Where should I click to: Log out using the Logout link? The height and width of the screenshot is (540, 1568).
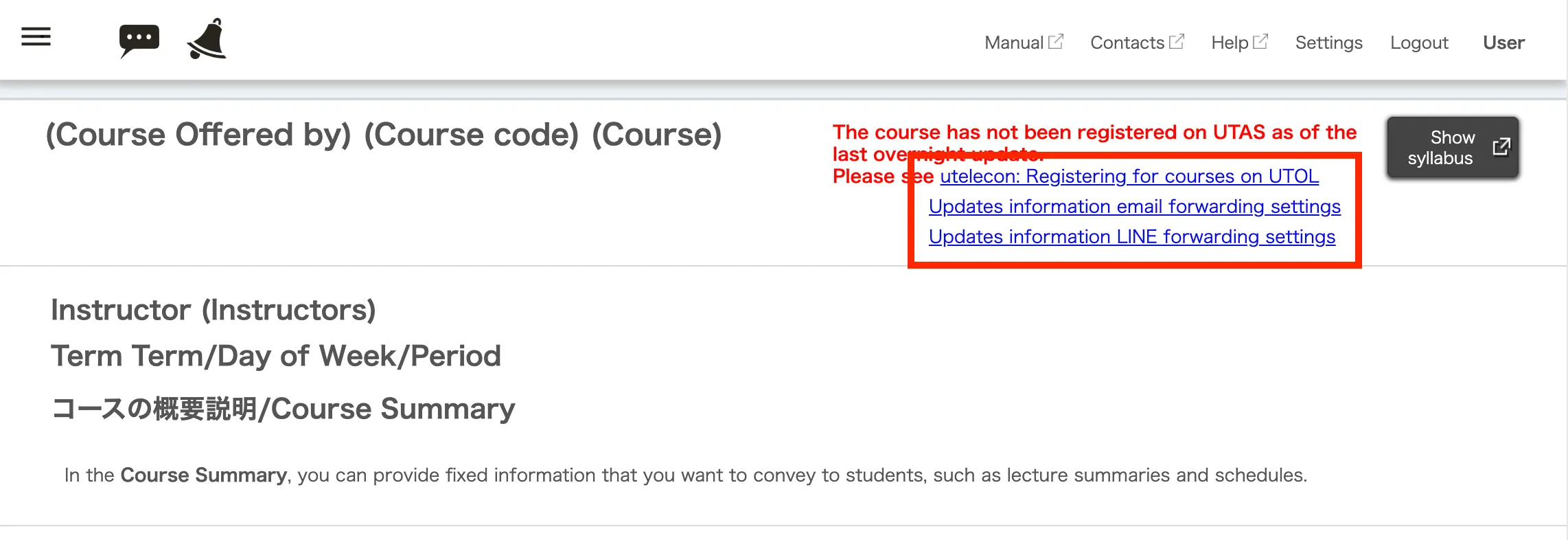coord(1419,43)
